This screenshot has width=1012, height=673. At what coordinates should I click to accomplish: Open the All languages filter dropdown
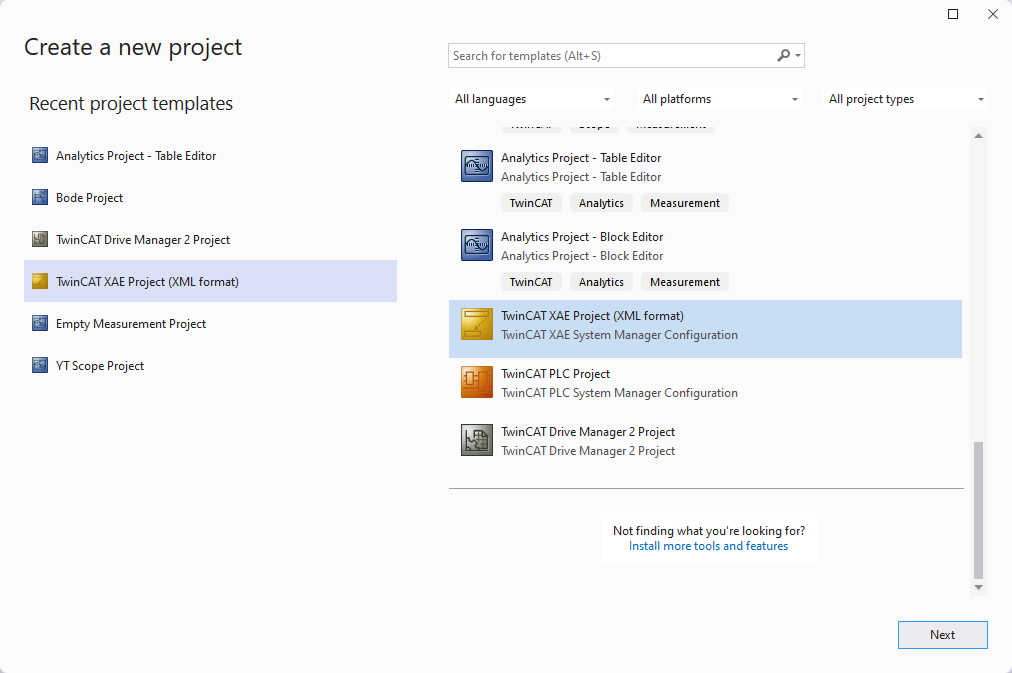click(x=531, y=99)
